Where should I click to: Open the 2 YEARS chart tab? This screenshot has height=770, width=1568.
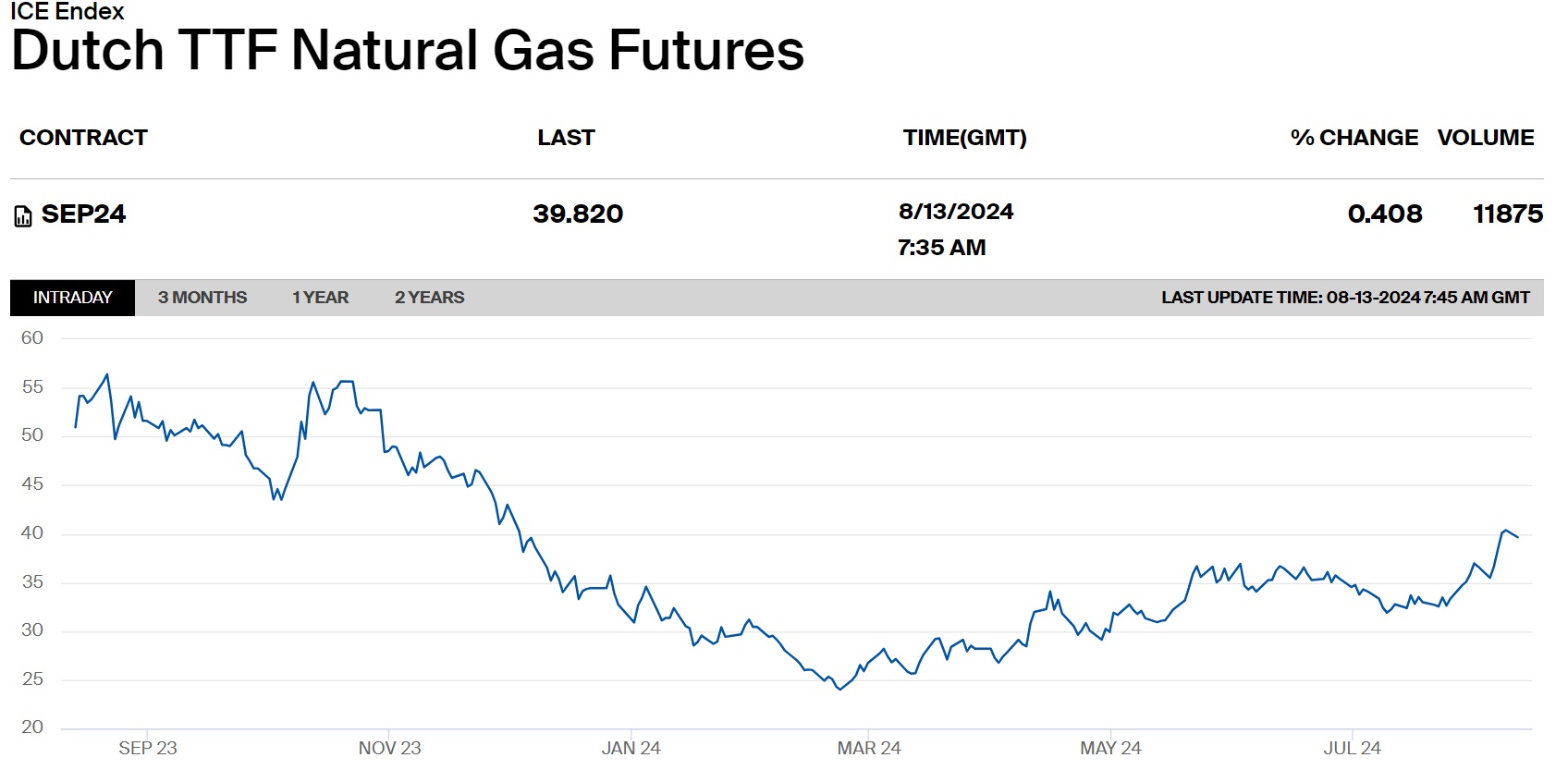click(x=429, y=298)
